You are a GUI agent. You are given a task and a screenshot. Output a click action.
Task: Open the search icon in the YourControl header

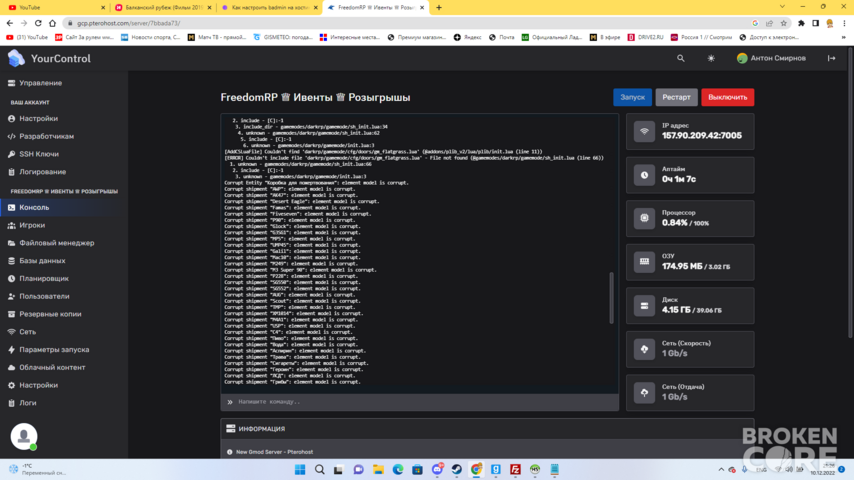point(680,58)
